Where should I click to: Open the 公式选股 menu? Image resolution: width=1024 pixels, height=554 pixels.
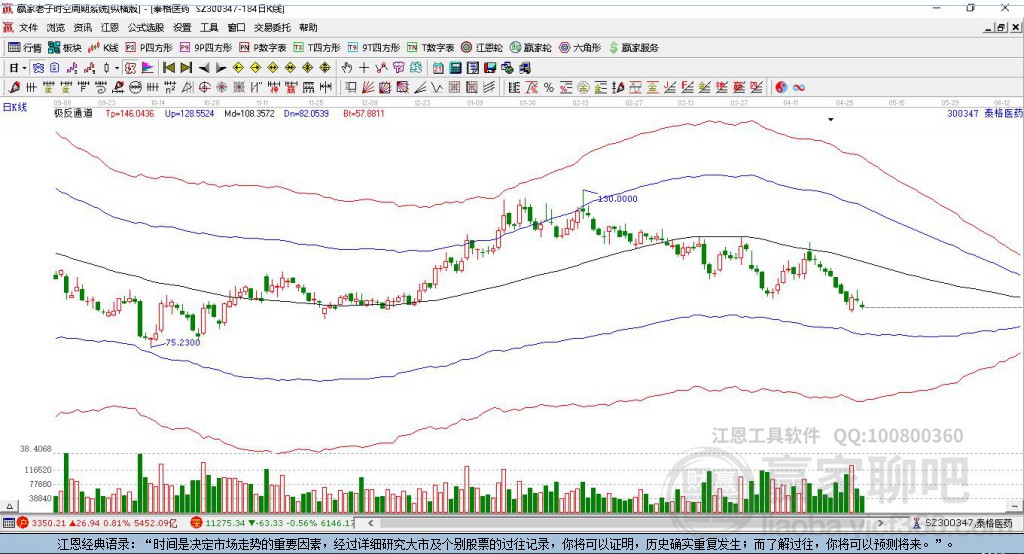coord(146,27)
